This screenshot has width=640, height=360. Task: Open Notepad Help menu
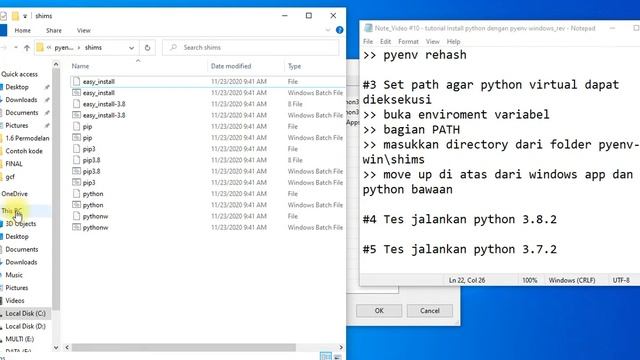pos(453,41)
